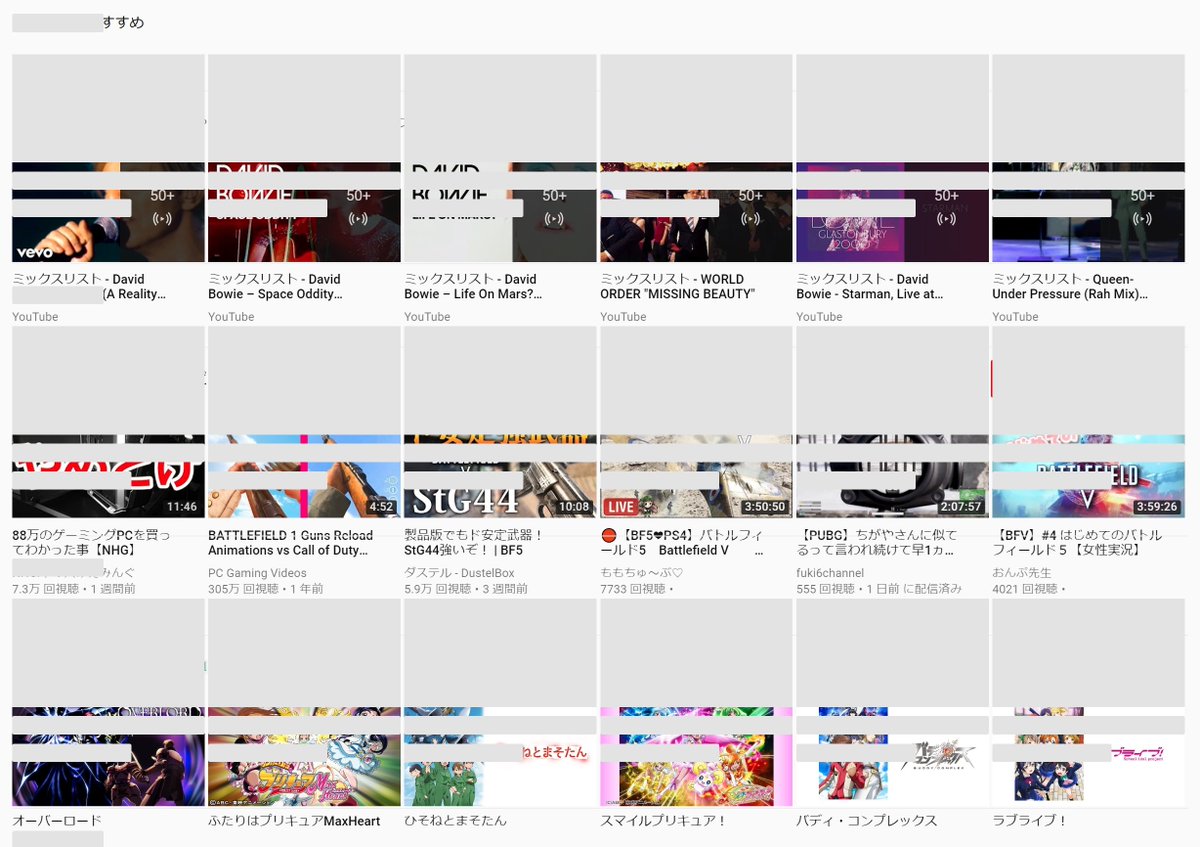Go to PC Gaming Videos channel

click(257, 573)
